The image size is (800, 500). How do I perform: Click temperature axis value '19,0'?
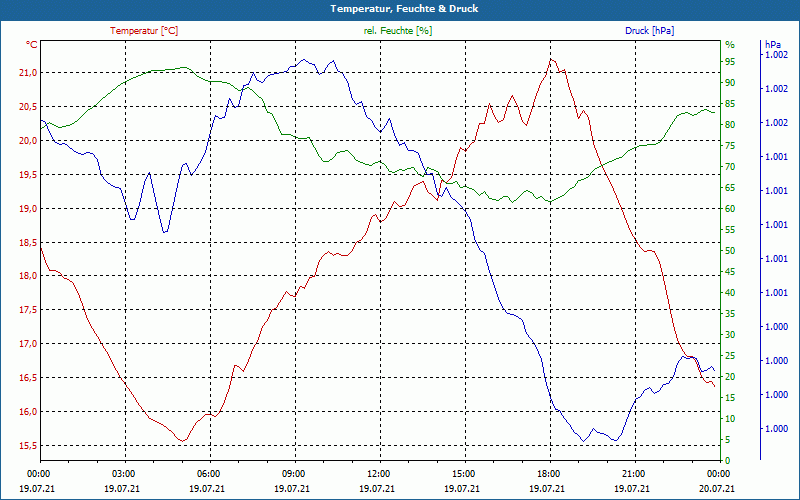tap(28, 209)
